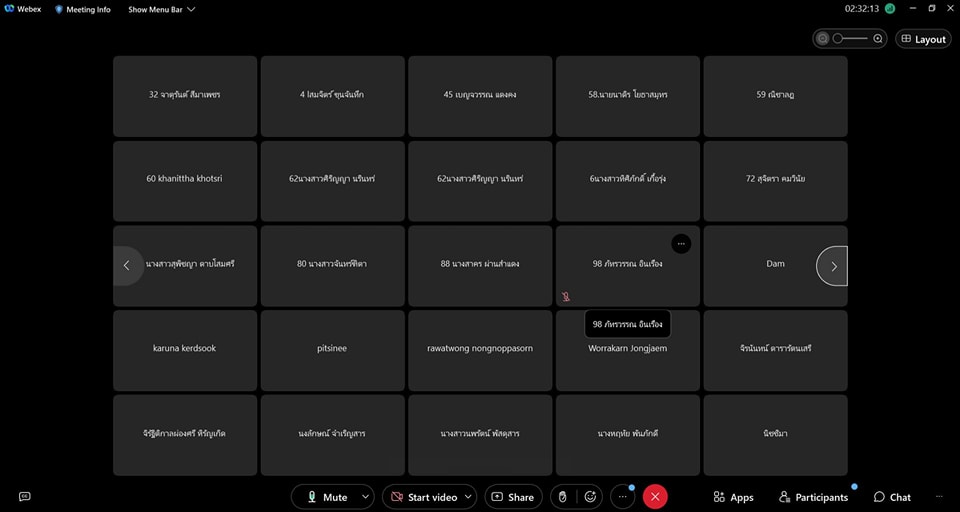Open audio options arrow beside Mute
The height and width of the screenshot is (512, 960).
click(x=366, y=497)
